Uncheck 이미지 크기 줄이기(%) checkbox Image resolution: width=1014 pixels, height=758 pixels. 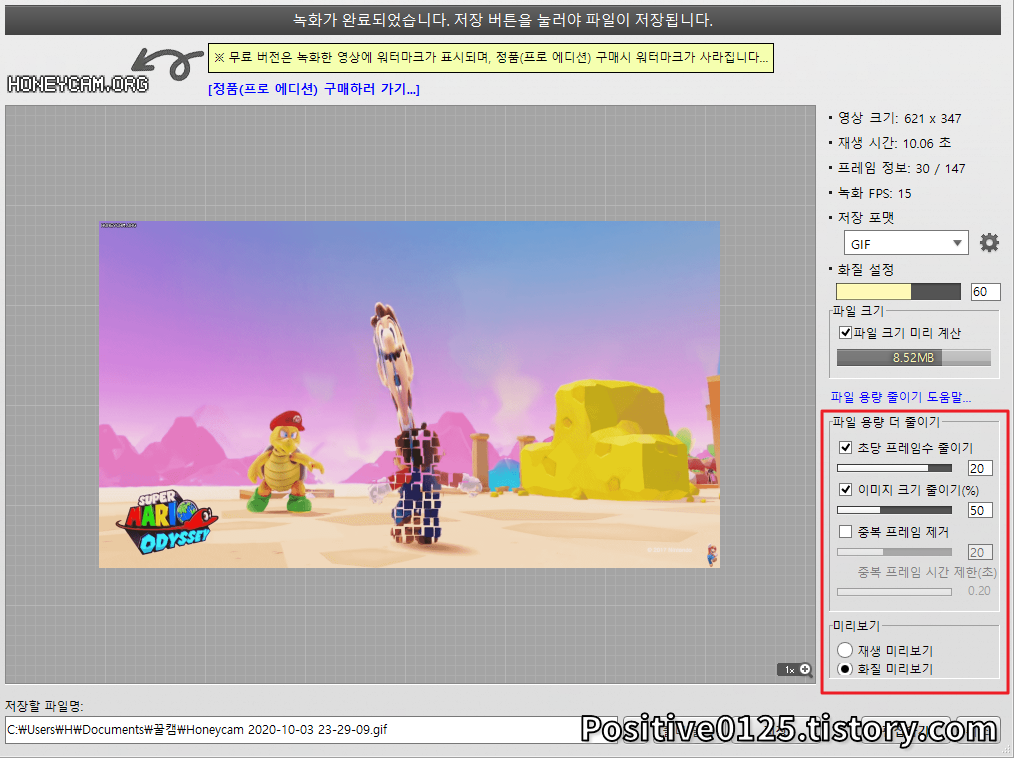point(845,490)
